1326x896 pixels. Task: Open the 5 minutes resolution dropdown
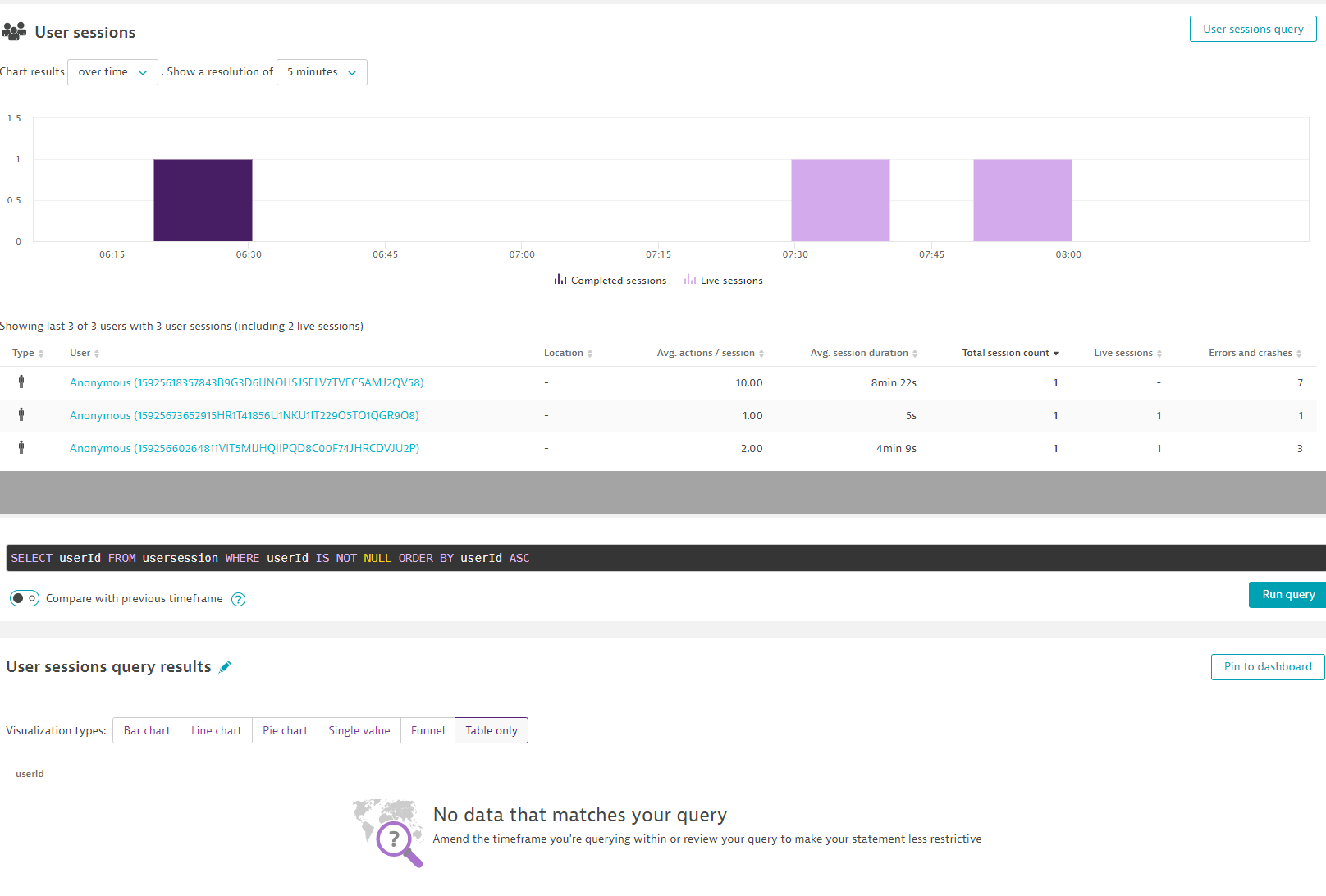(x=322, y=72)
